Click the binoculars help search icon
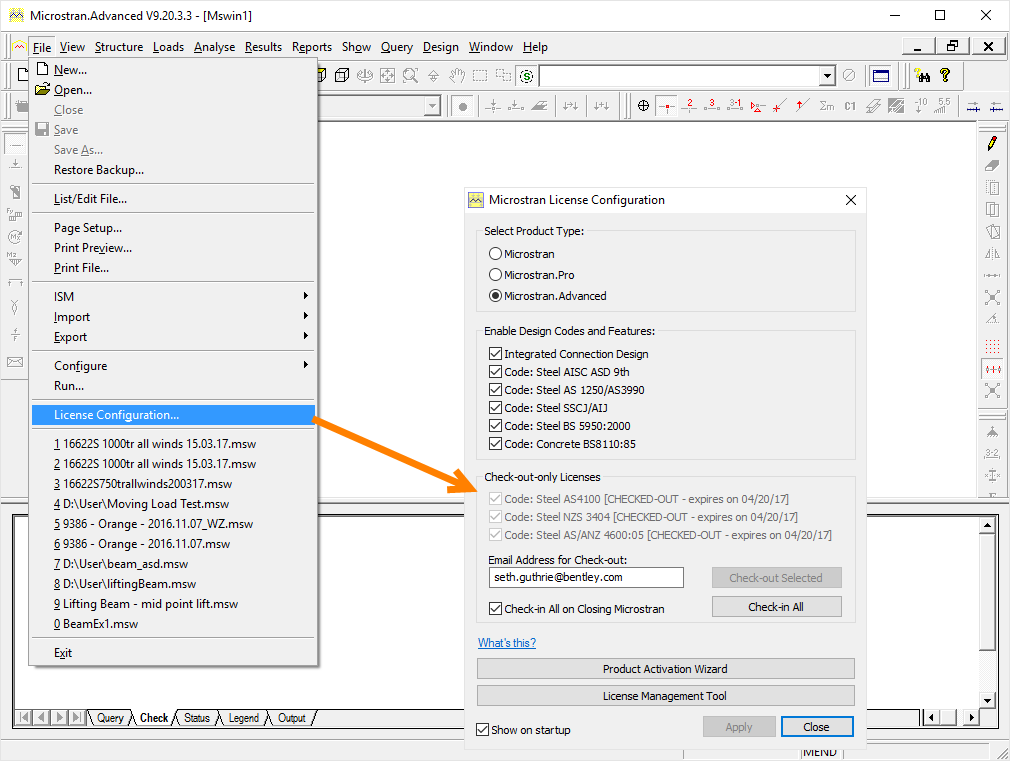The width and height of the screenshot is (1010, 761). 923,76
